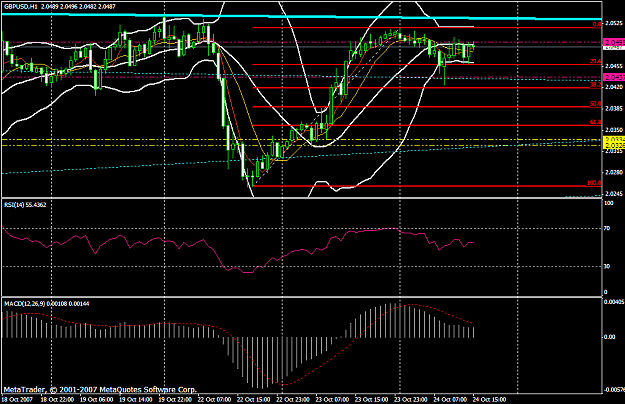
Task: Click the 23 Oct 15:00 time label
Action: (x=371, y=399)
